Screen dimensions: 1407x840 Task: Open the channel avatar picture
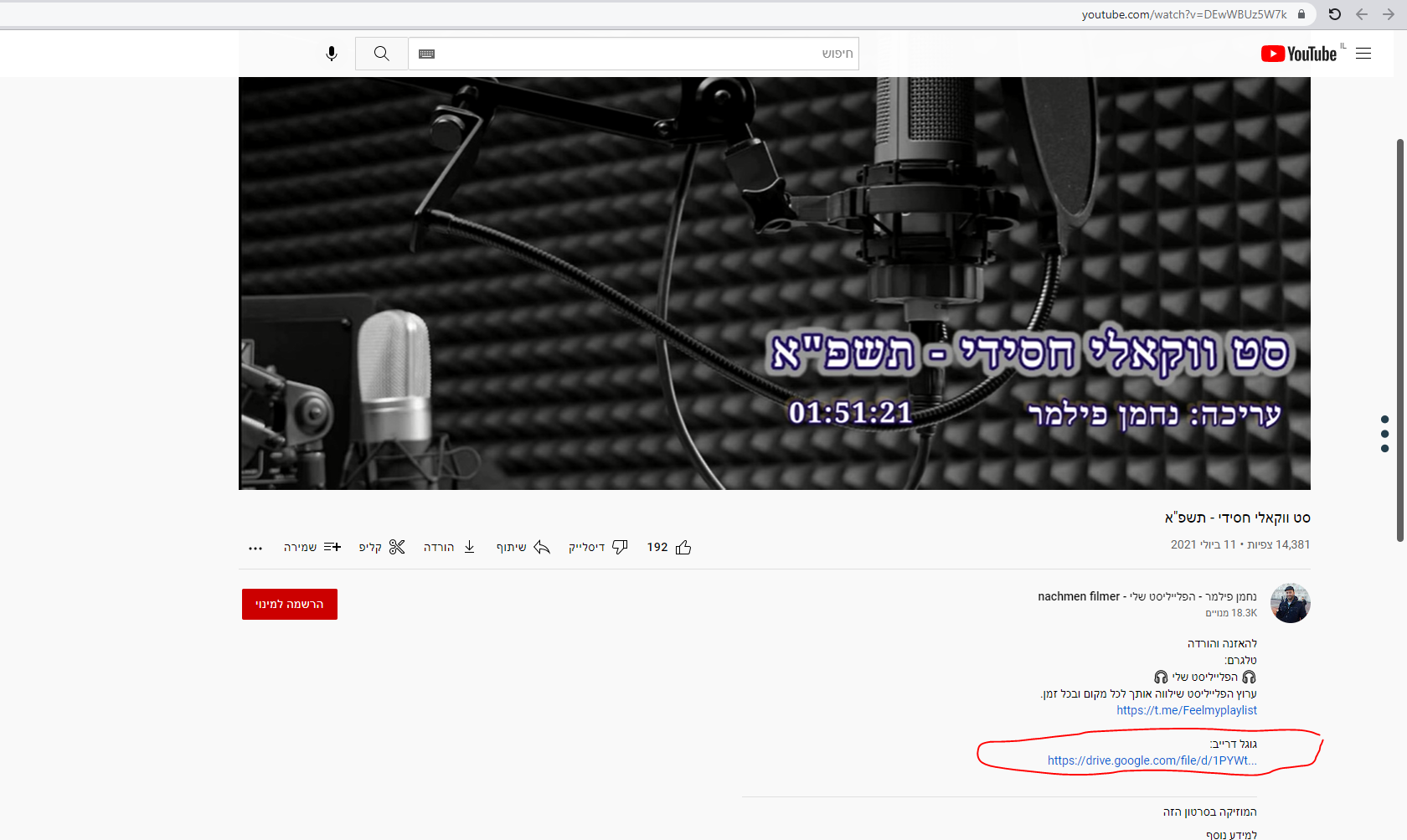click(x=1290, y=603)
